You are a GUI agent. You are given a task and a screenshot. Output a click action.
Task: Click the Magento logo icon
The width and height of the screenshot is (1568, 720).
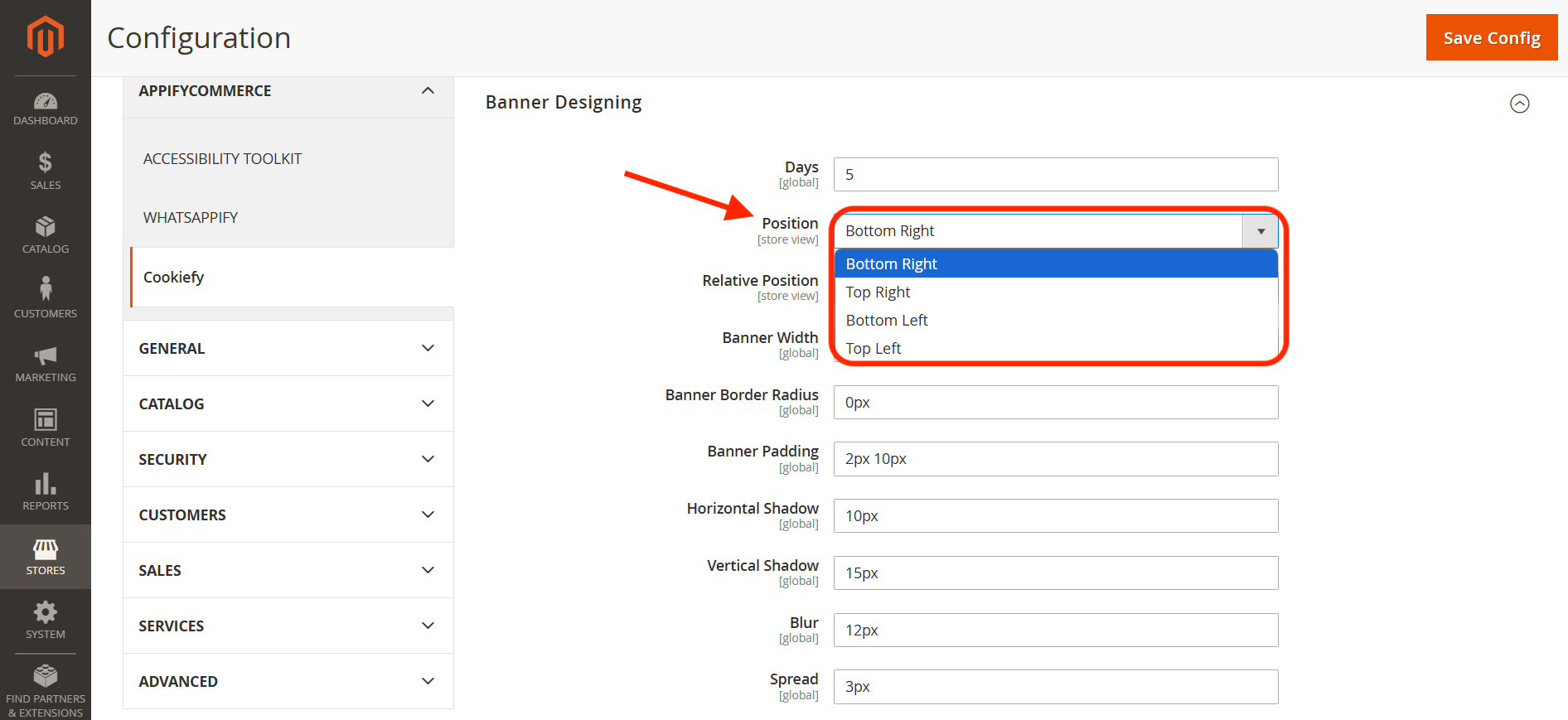pyautogui.click(x=45, y=37)
